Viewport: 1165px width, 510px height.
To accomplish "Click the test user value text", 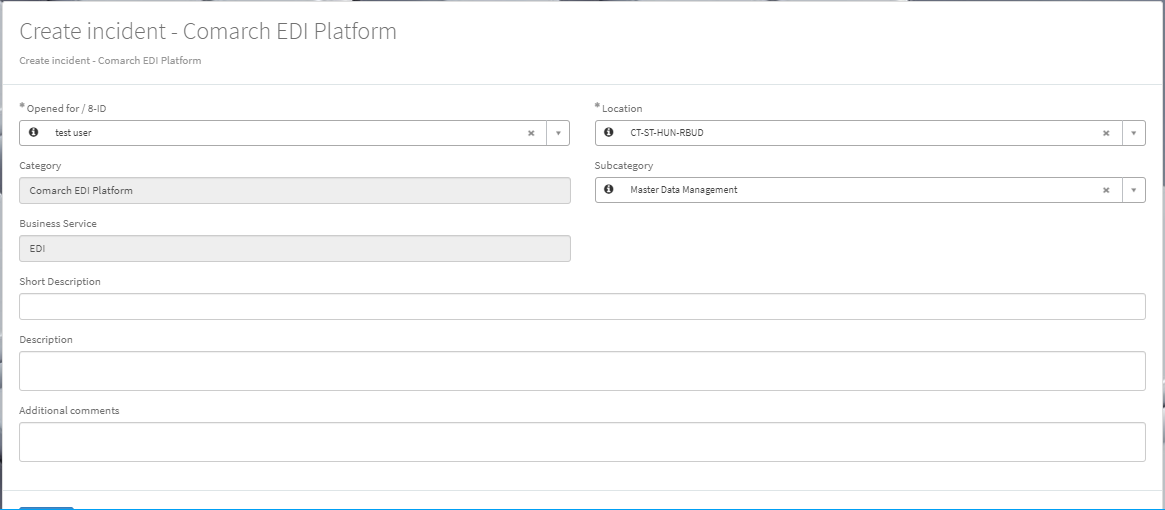I will [73, 133].
